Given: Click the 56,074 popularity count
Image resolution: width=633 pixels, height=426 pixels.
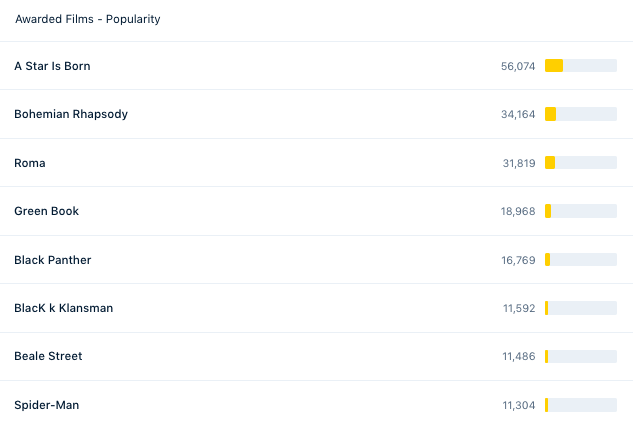Looking at the screenshot, I should [518, 66].
